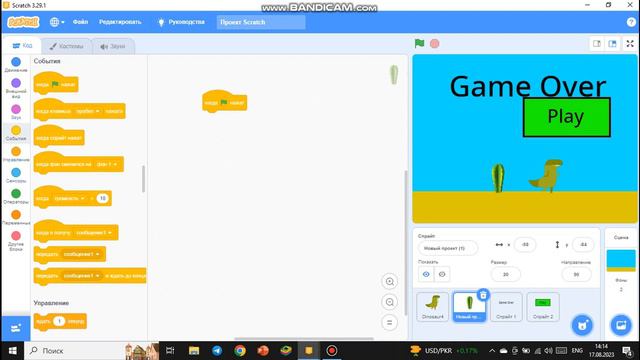Click the green flag to run project

[419, 43]
